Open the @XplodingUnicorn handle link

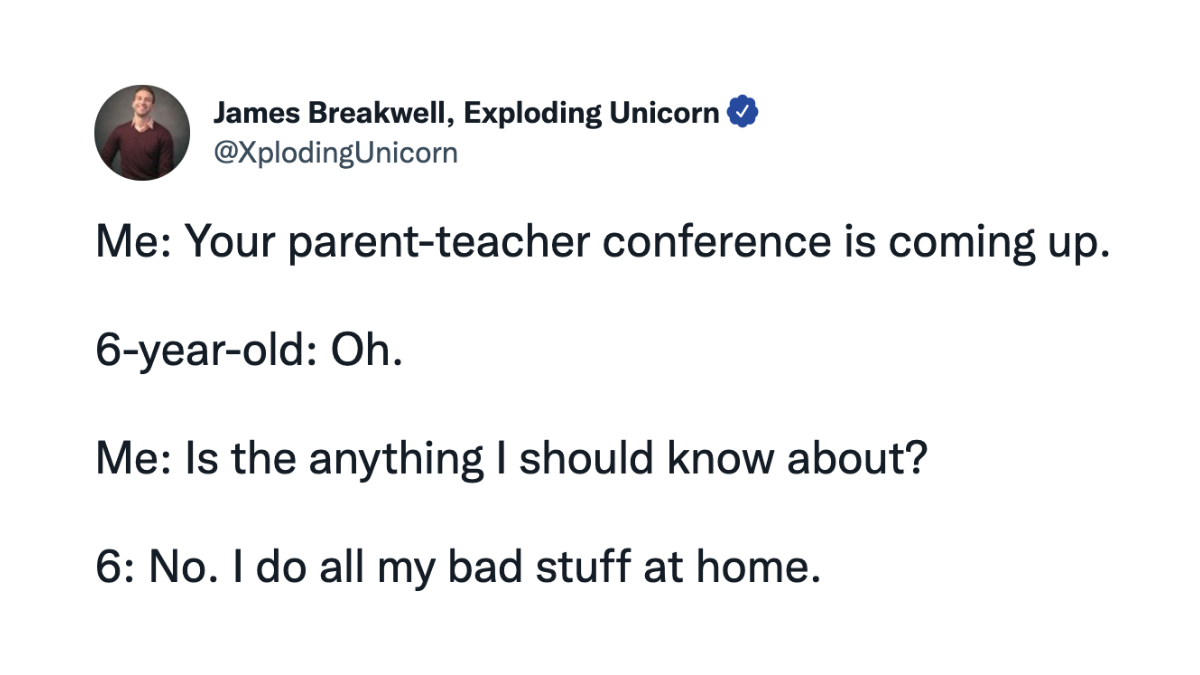335,153
